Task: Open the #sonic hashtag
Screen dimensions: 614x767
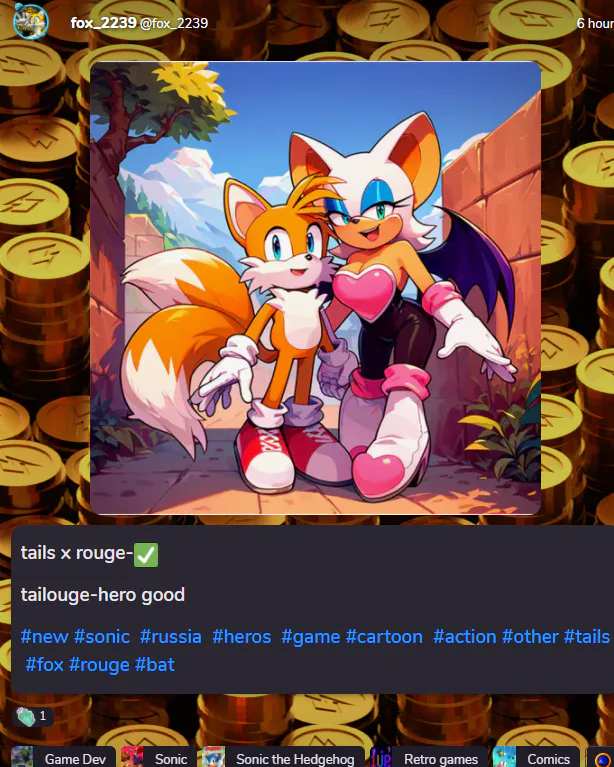Action: (102, 637)
